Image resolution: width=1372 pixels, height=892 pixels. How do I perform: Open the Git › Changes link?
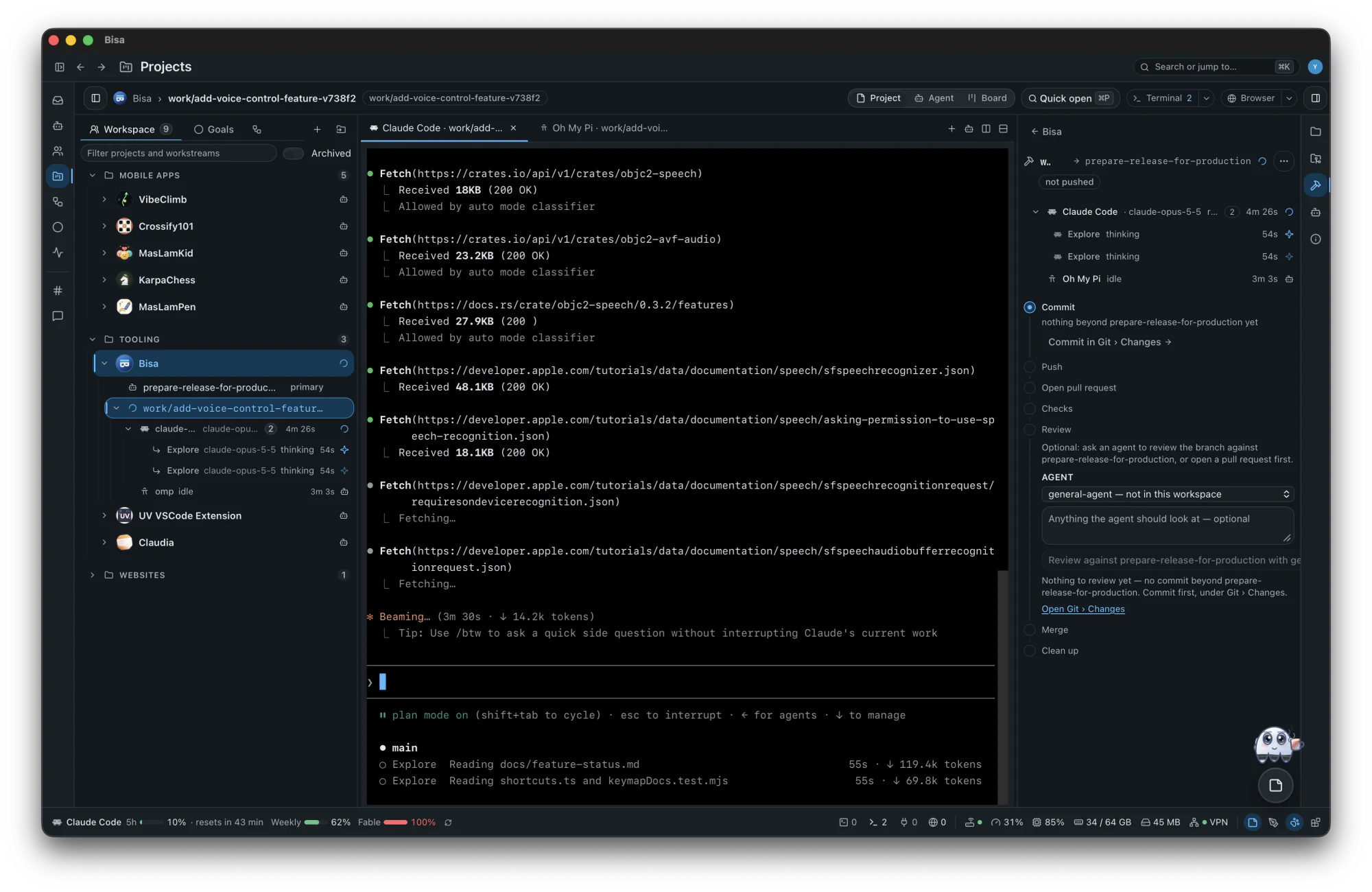tap(1083, 609)
